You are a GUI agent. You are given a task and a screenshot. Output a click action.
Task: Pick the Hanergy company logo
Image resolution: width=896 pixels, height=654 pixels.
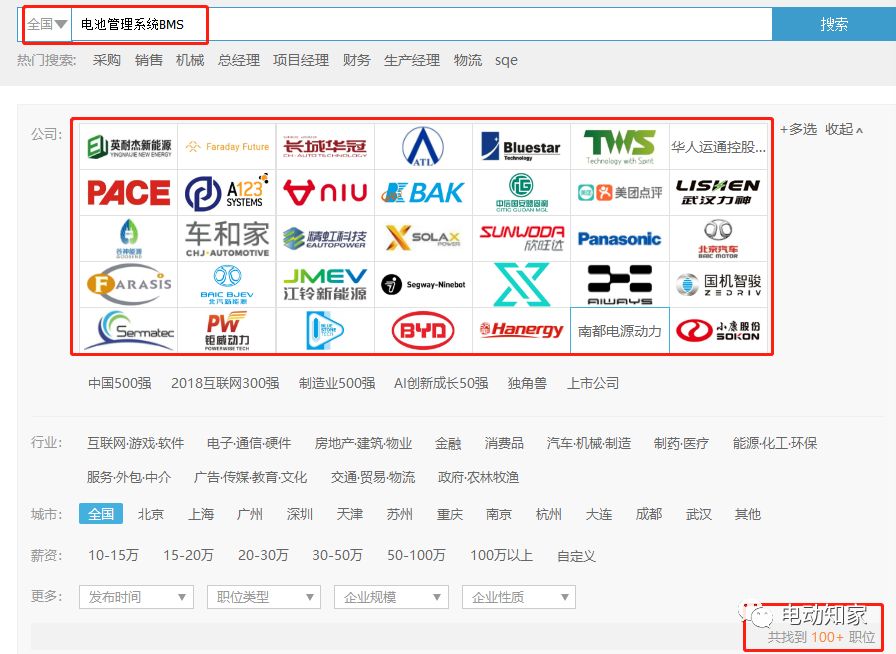point(521,330)
